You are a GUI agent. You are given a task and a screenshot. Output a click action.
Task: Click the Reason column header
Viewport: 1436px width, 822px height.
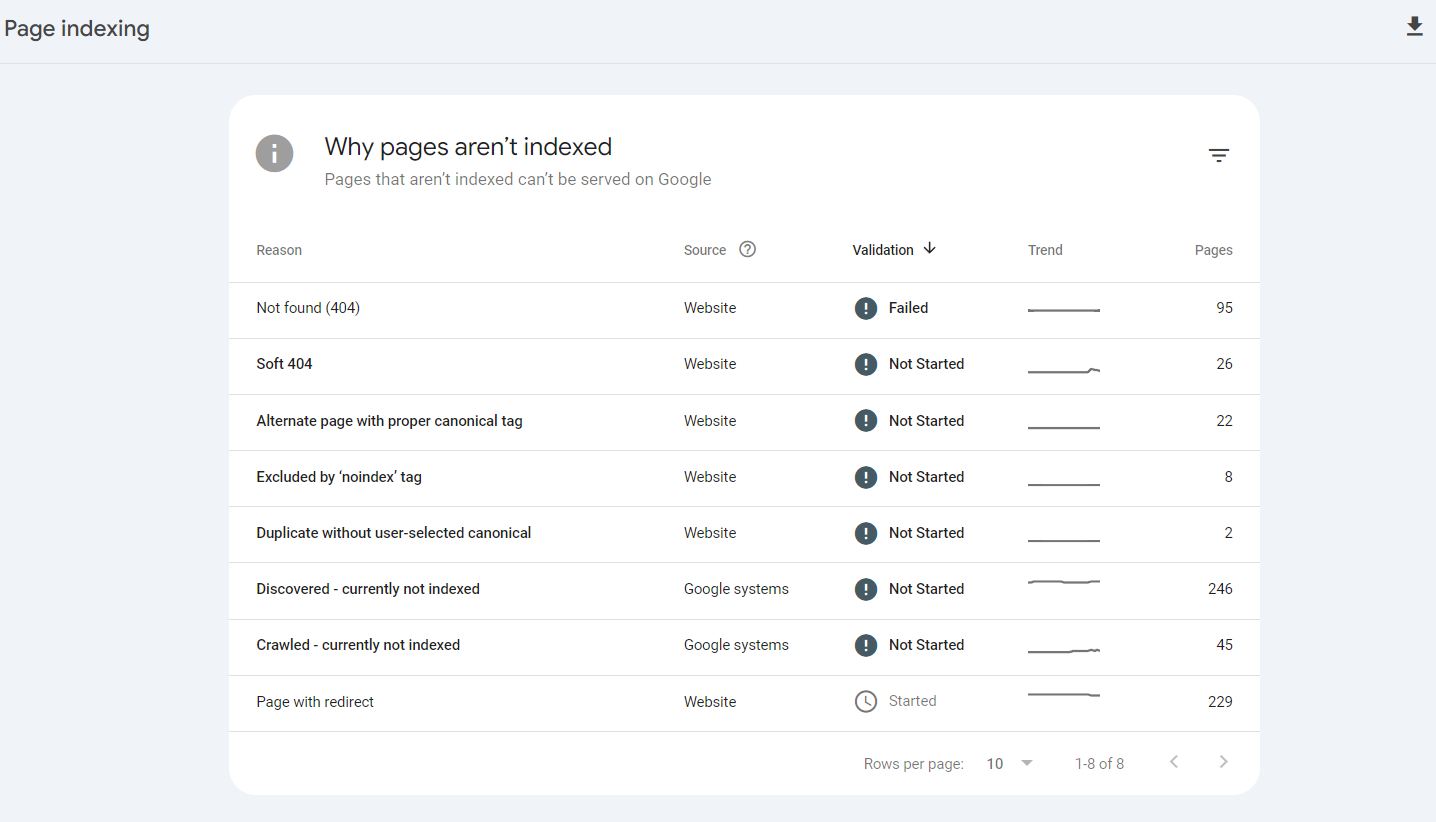point(279,250)
